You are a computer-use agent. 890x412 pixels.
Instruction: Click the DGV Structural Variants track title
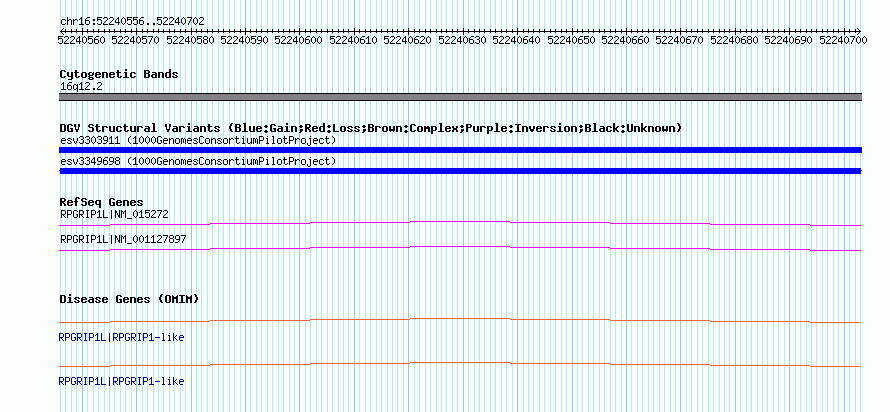click(x=370, y=128)
